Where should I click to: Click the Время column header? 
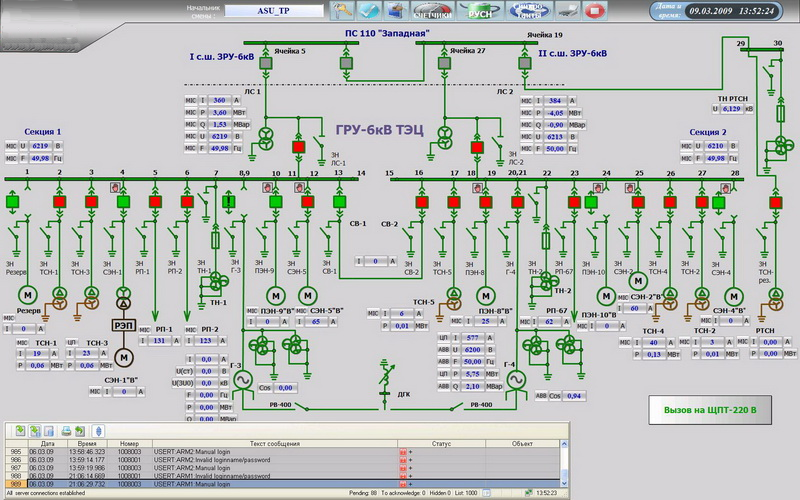pos(87,443)
